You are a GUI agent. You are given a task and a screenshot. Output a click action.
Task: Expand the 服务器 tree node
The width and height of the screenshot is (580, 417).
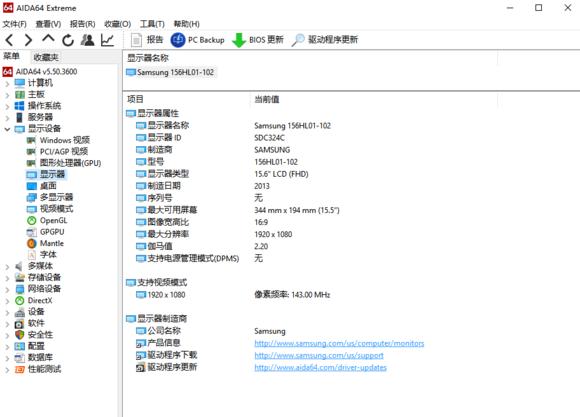(x=7, y=118)
